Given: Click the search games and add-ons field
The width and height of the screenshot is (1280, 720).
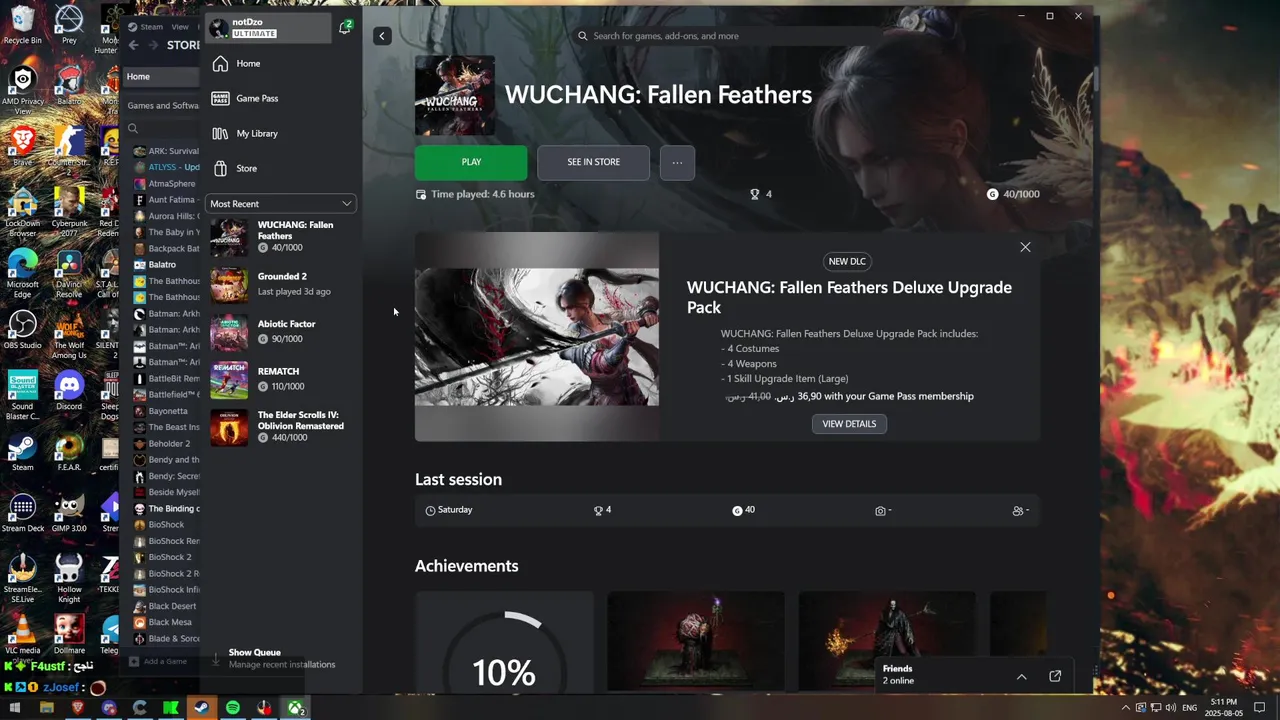Looking at the screenshot, I should pos(726,36).
